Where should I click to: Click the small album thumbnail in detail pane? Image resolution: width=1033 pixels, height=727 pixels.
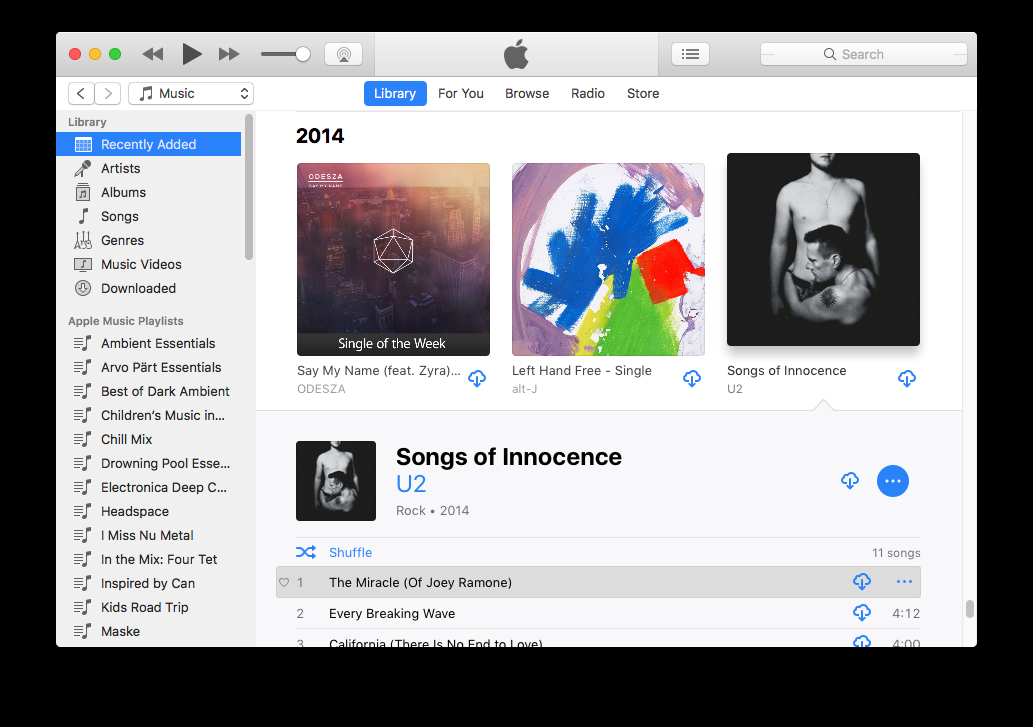(x=336, y=481)
